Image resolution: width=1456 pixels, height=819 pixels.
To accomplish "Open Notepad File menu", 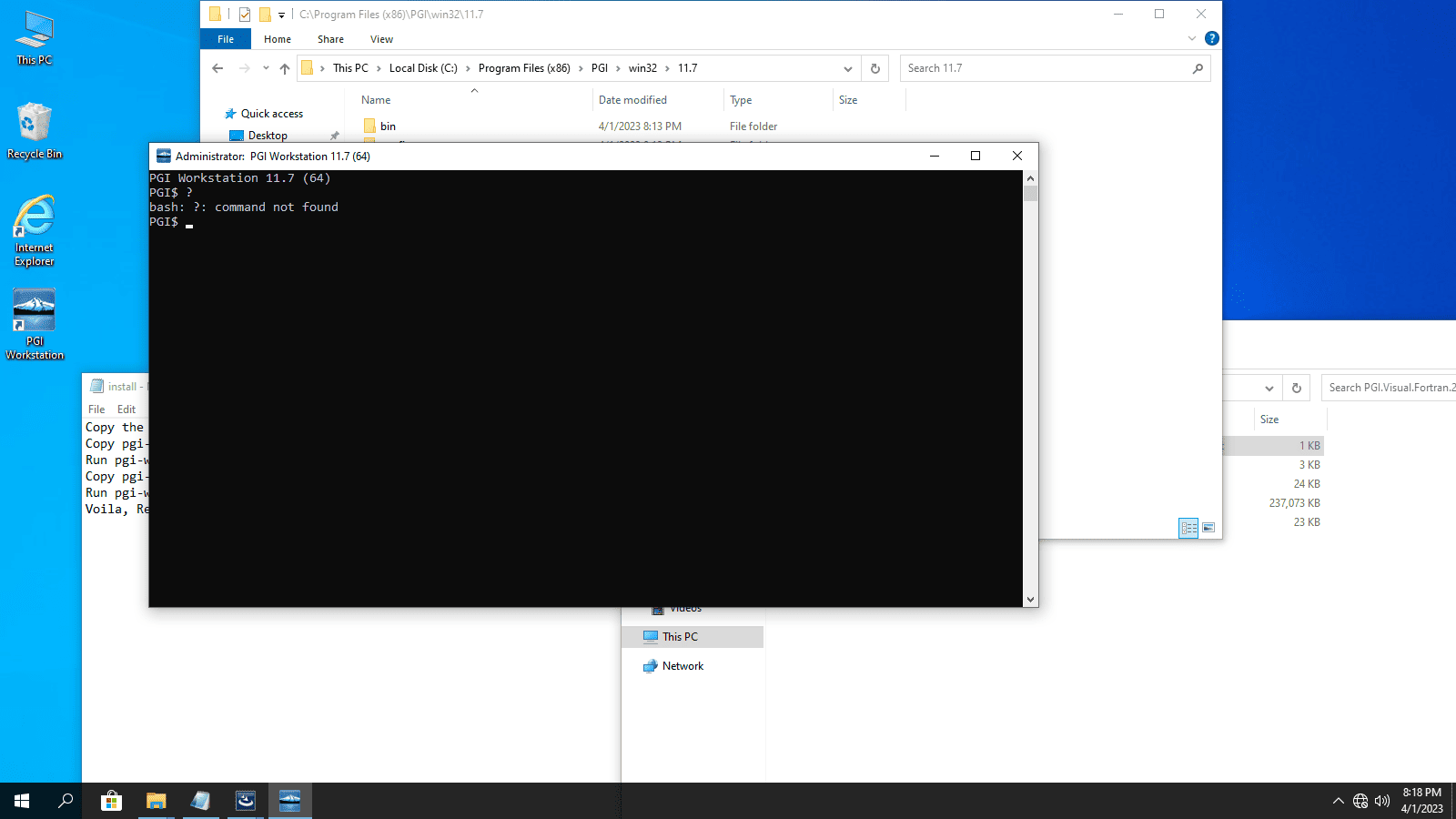I will tap(96, 409).
